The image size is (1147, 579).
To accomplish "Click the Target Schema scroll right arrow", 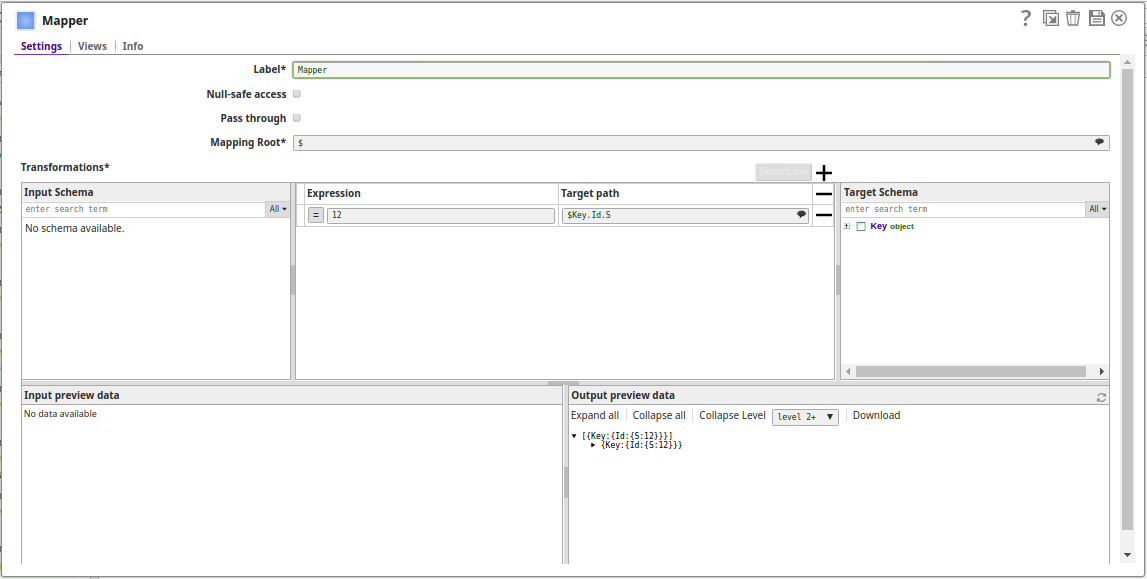I will pyautogui.click(x=1102, y=371).
